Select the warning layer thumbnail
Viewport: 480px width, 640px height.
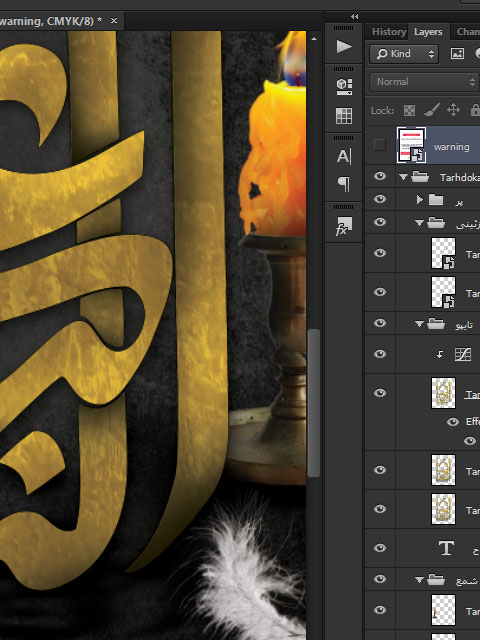click(x=411, y=145)
